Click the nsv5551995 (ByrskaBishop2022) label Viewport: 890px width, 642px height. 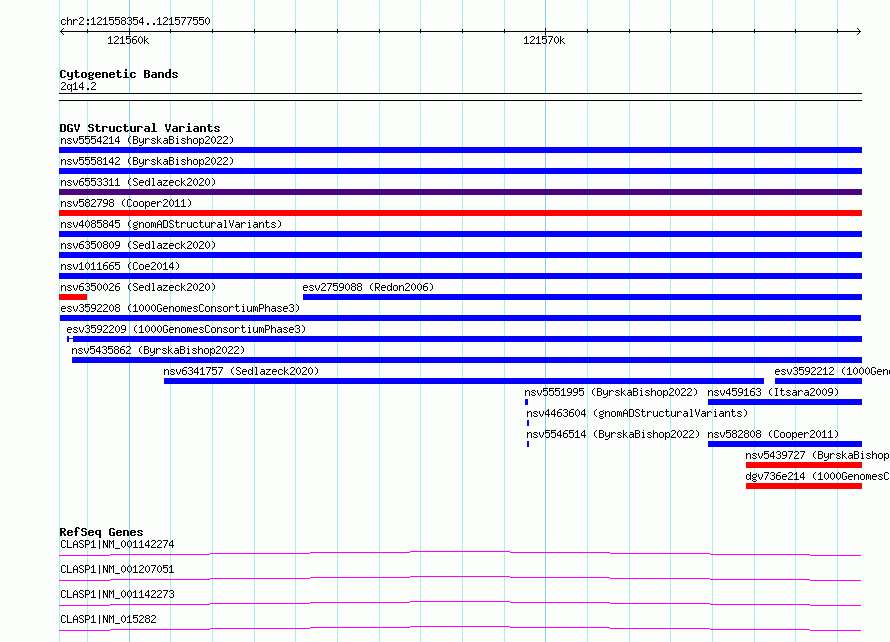tap(611, 392)
